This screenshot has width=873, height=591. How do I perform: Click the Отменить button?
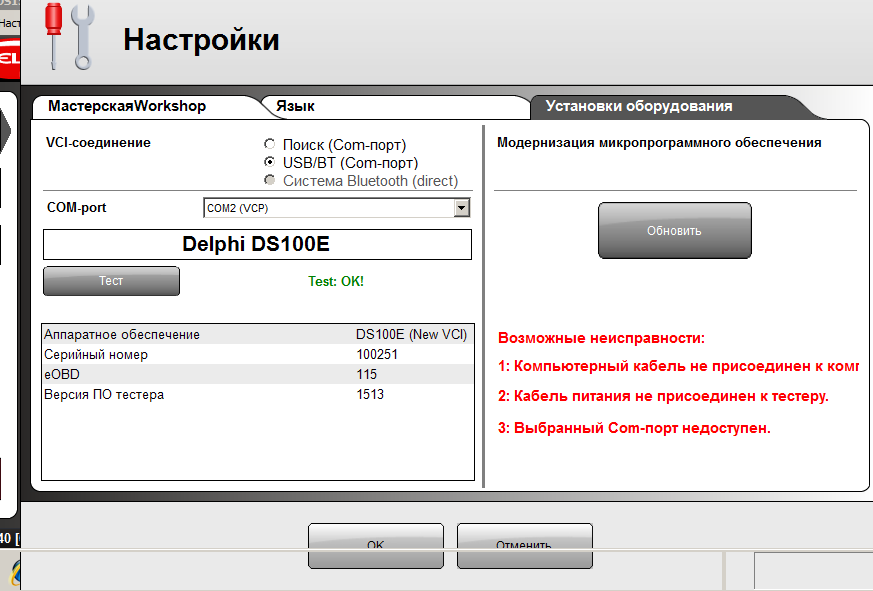tap(524, 545)
